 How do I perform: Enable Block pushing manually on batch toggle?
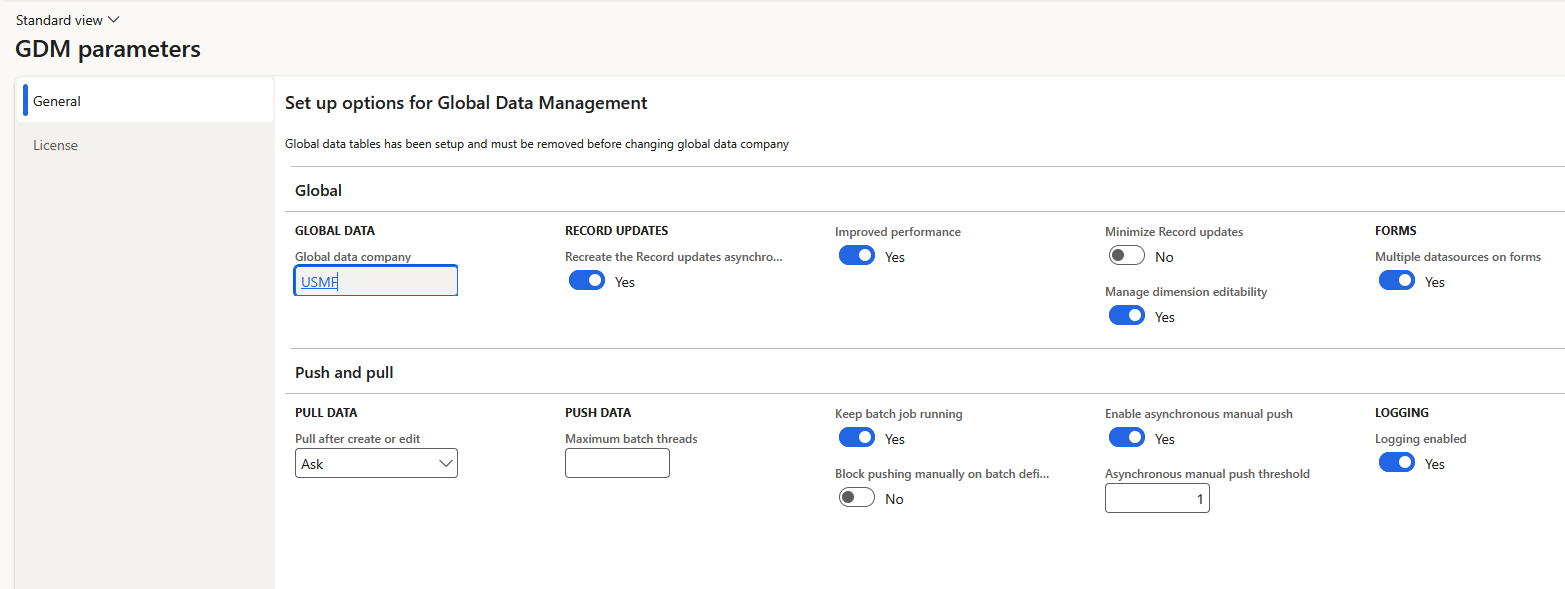pos(857,498)
